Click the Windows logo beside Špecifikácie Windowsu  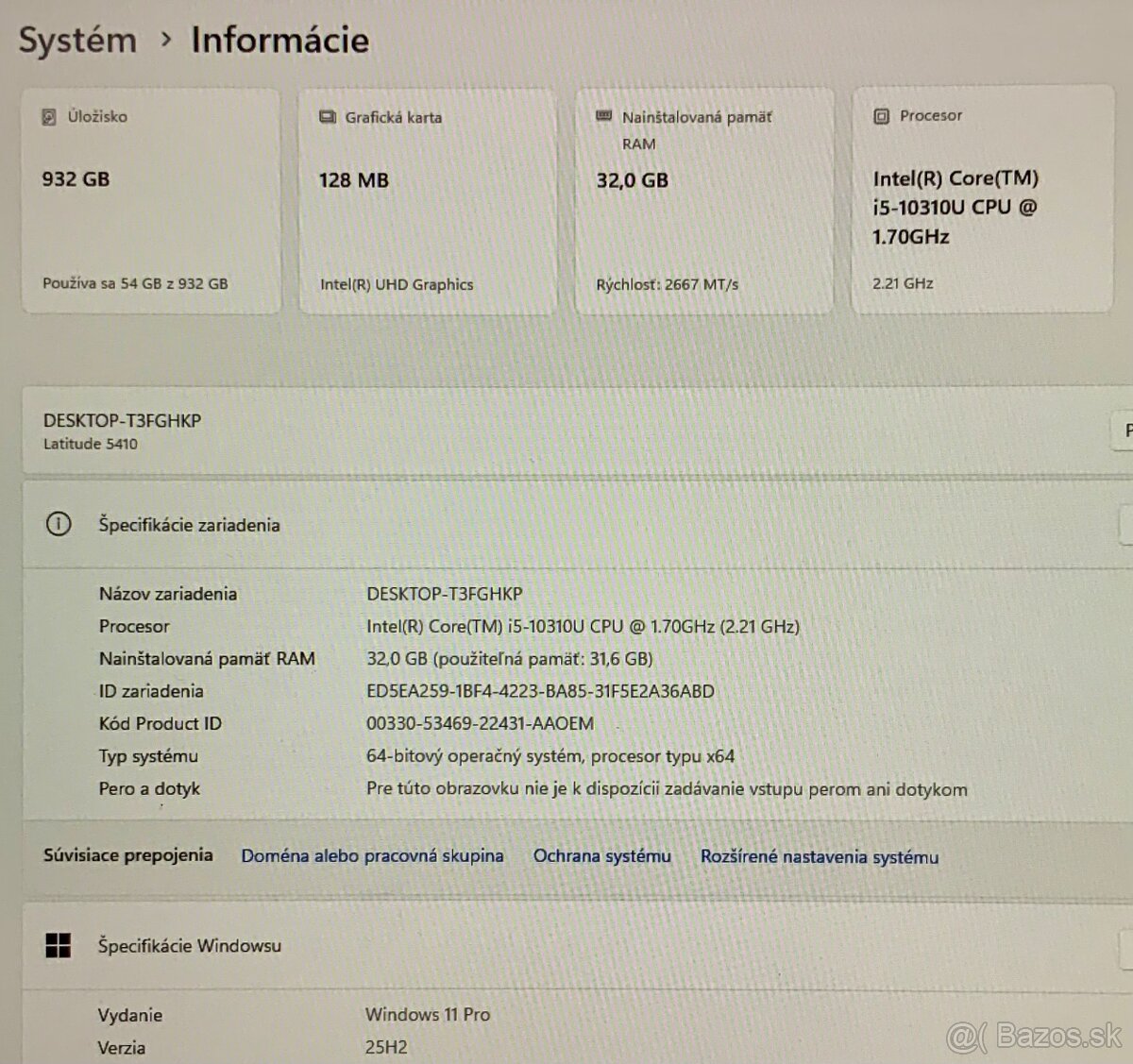click(x=59, y=945)
